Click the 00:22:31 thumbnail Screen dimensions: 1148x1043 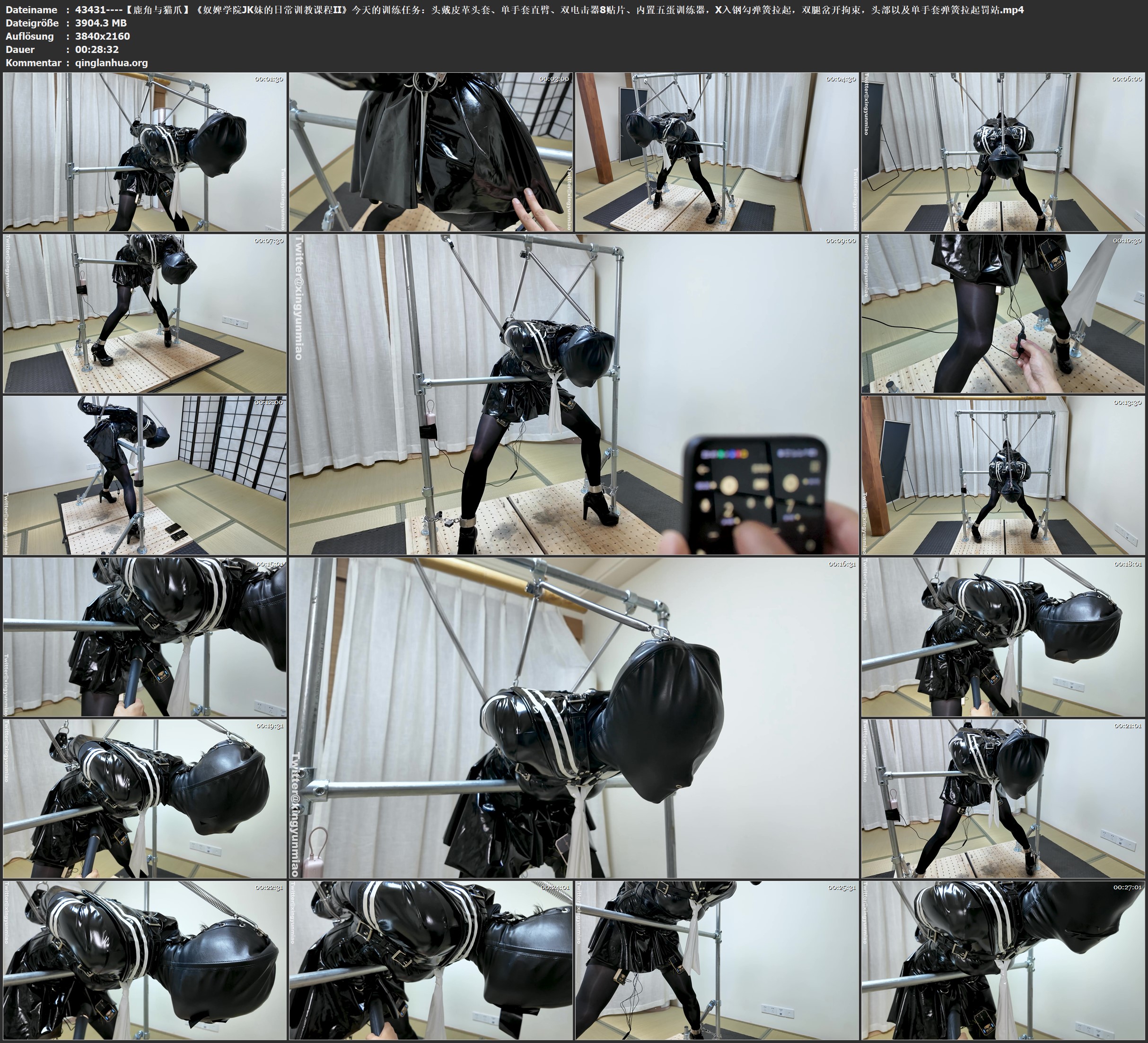click(145, 960)
